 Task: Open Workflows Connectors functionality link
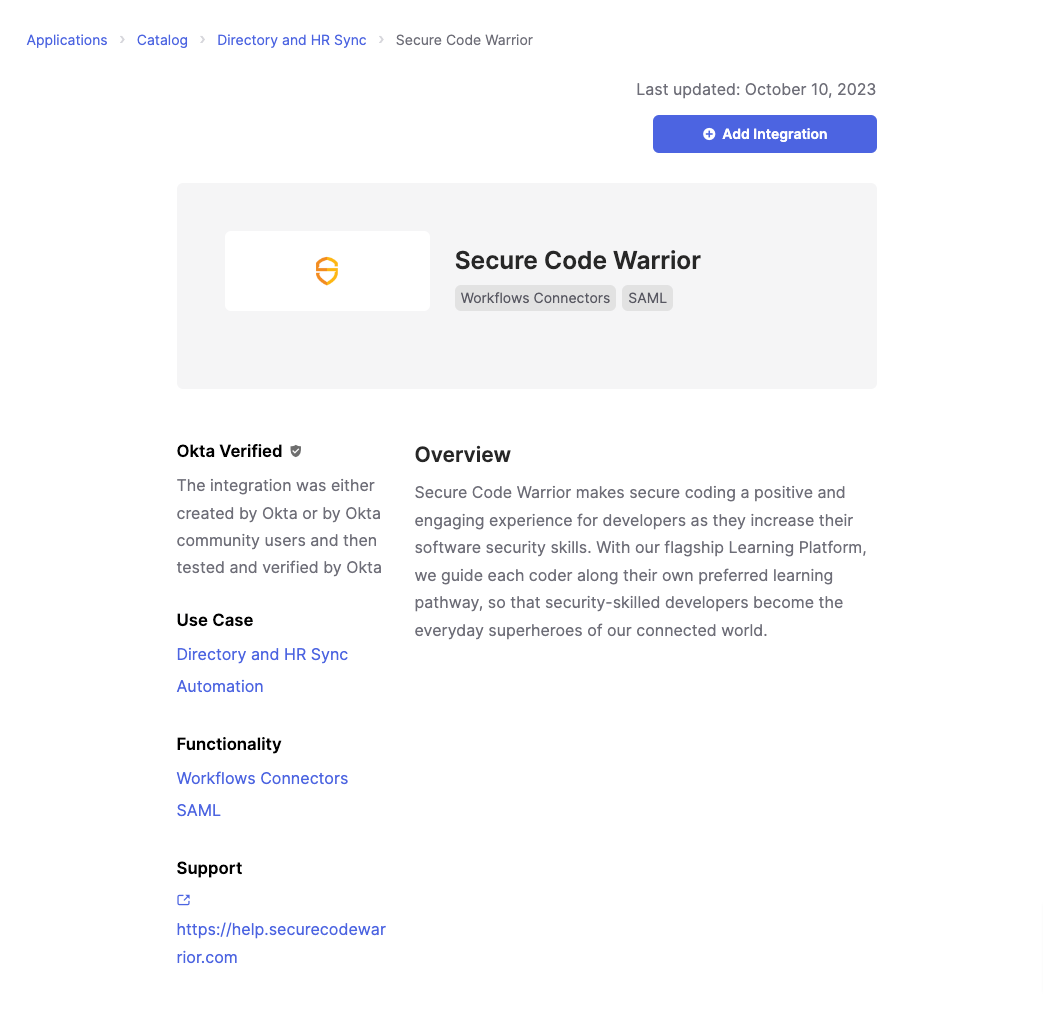262,778
